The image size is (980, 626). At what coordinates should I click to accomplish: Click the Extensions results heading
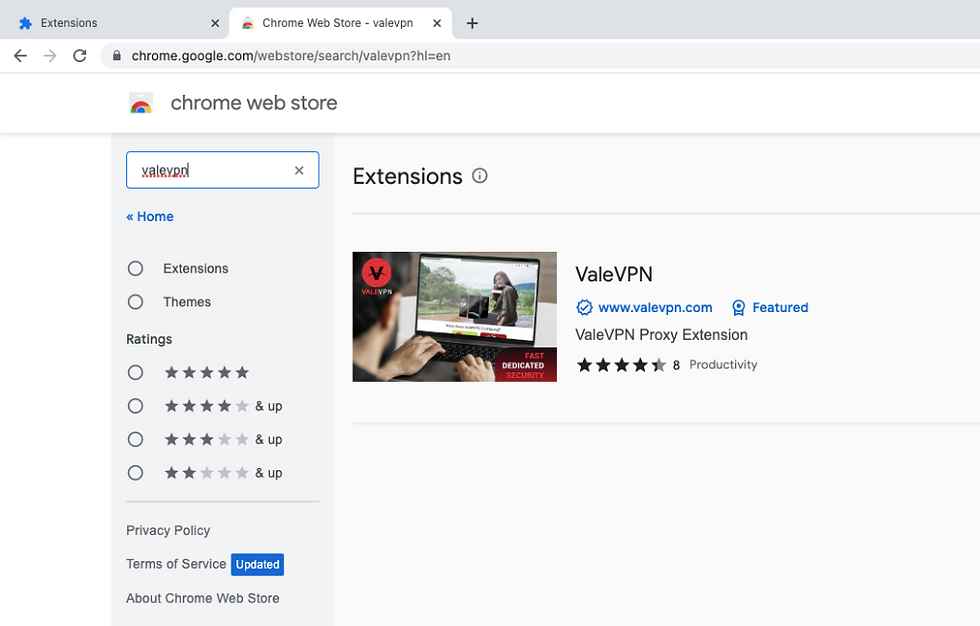tap(408, 176)
